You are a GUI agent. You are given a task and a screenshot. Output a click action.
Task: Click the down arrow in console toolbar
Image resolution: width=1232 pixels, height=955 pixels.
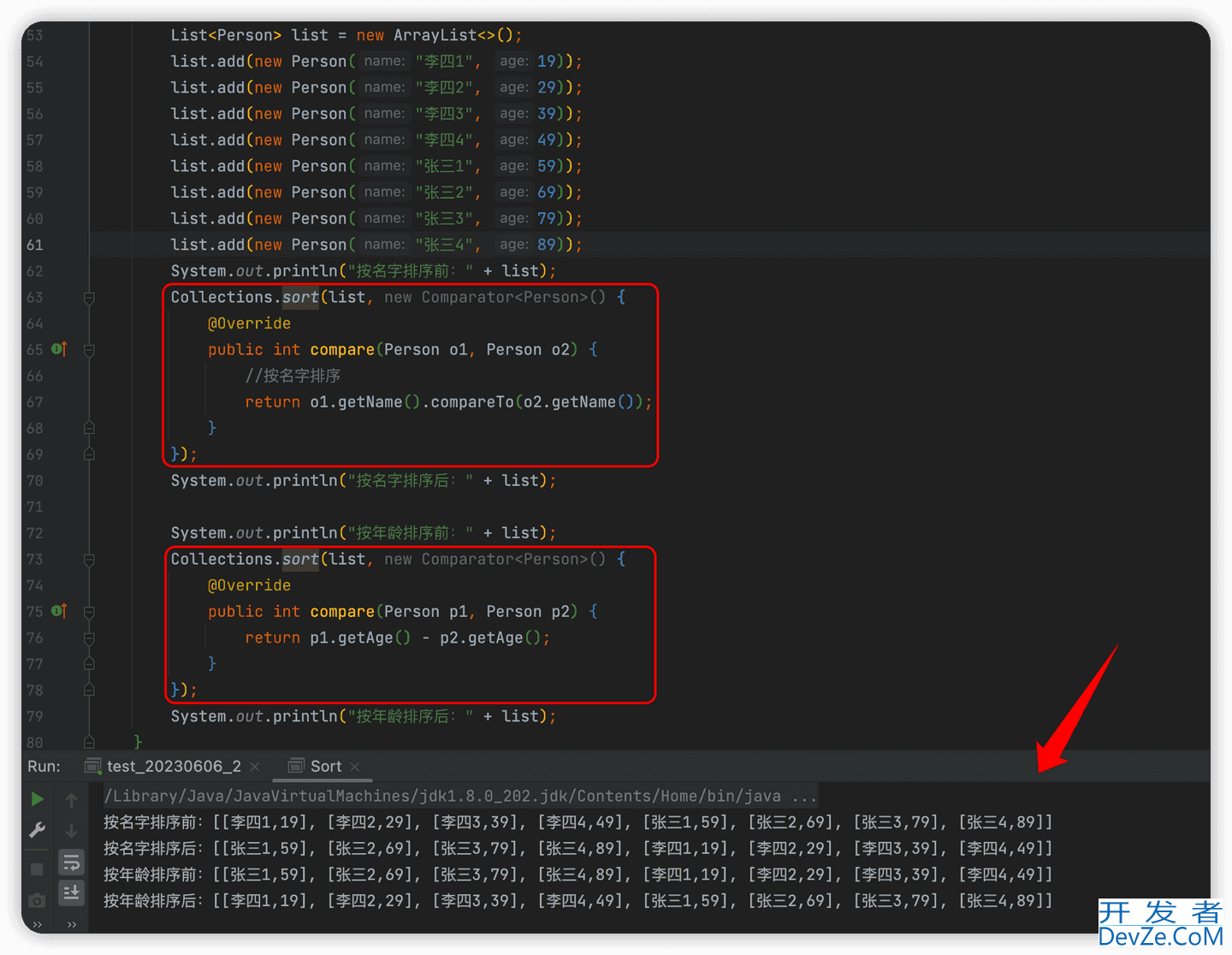click(71, 830)
